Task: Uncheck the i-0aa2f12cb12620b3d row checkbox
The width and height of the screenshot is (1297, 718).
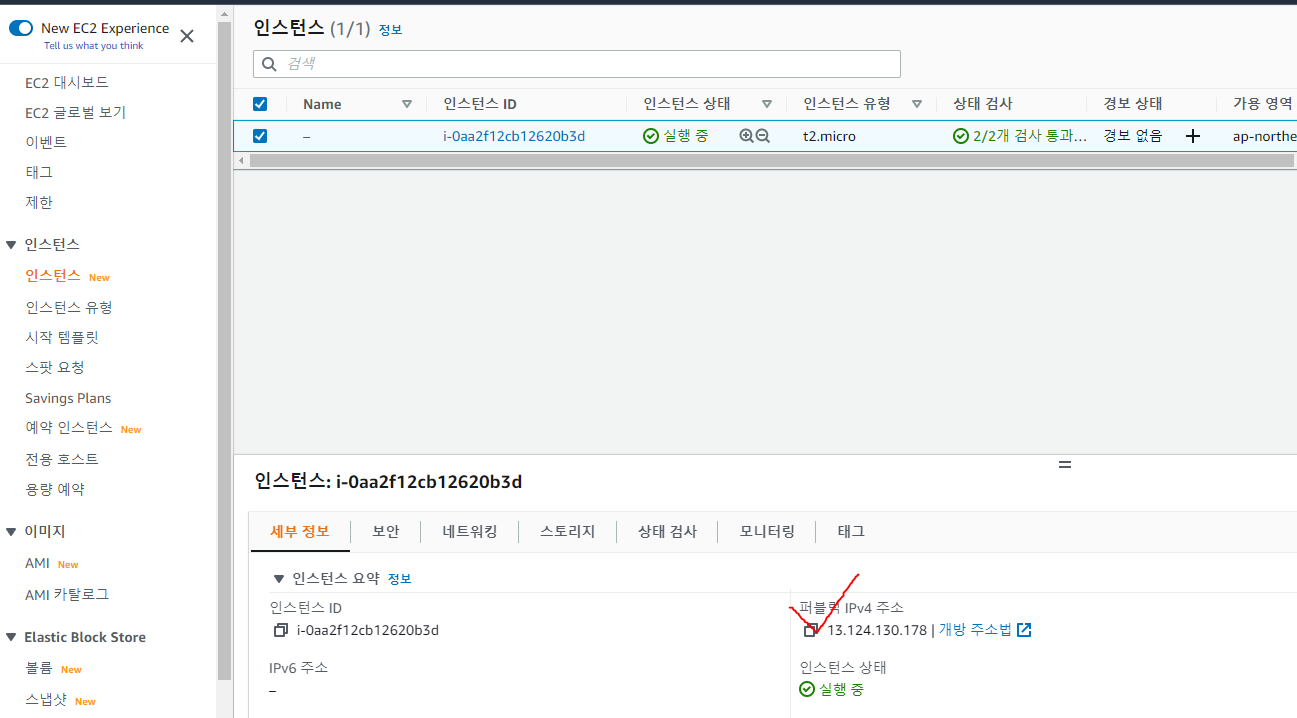Action: tap(260, 136)
